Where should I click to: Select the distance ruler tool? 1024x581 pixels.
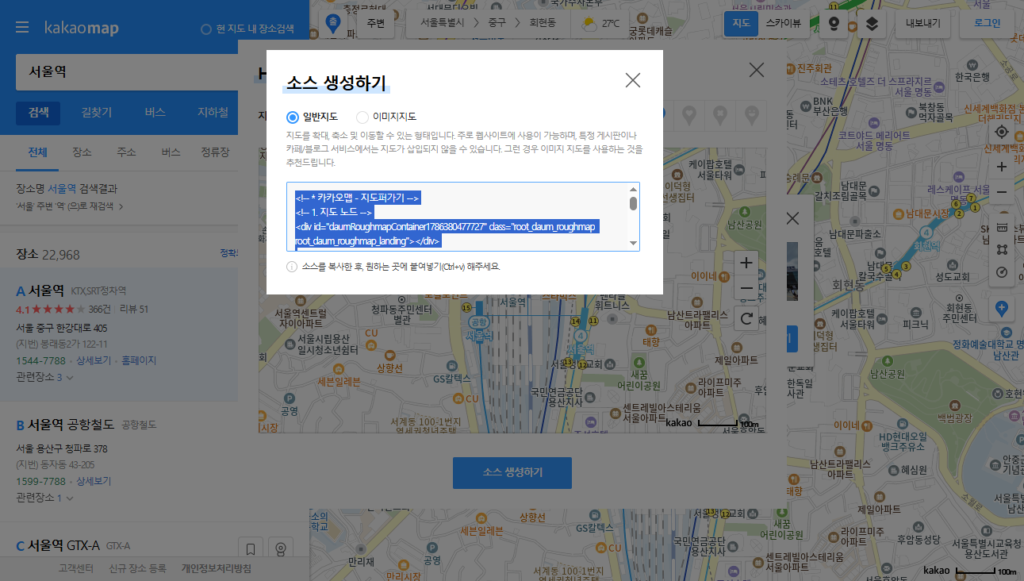point(1001,228)
